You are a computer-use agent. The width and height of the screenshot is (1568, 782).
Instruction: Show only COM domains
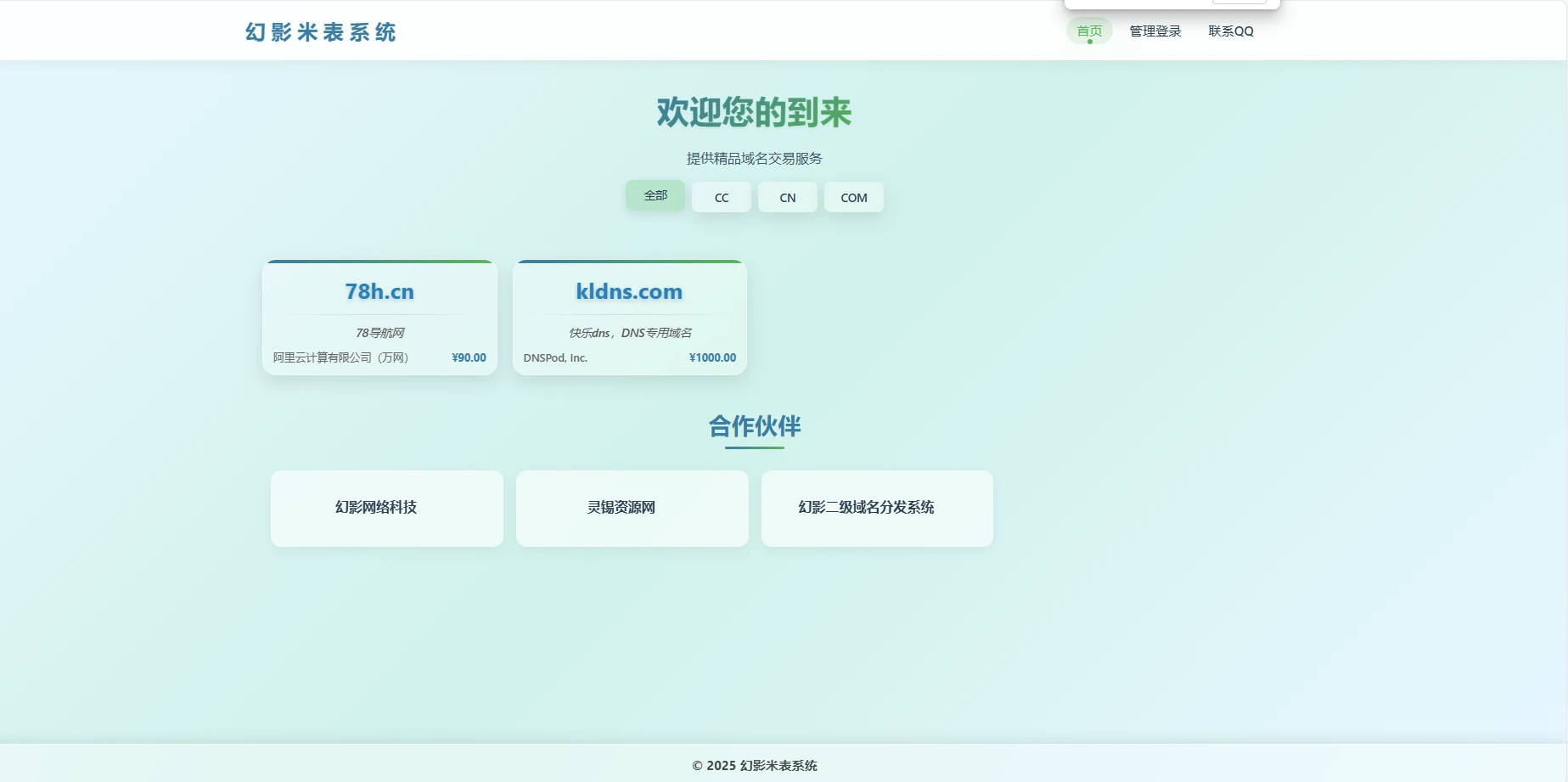[x=853, y=198]
